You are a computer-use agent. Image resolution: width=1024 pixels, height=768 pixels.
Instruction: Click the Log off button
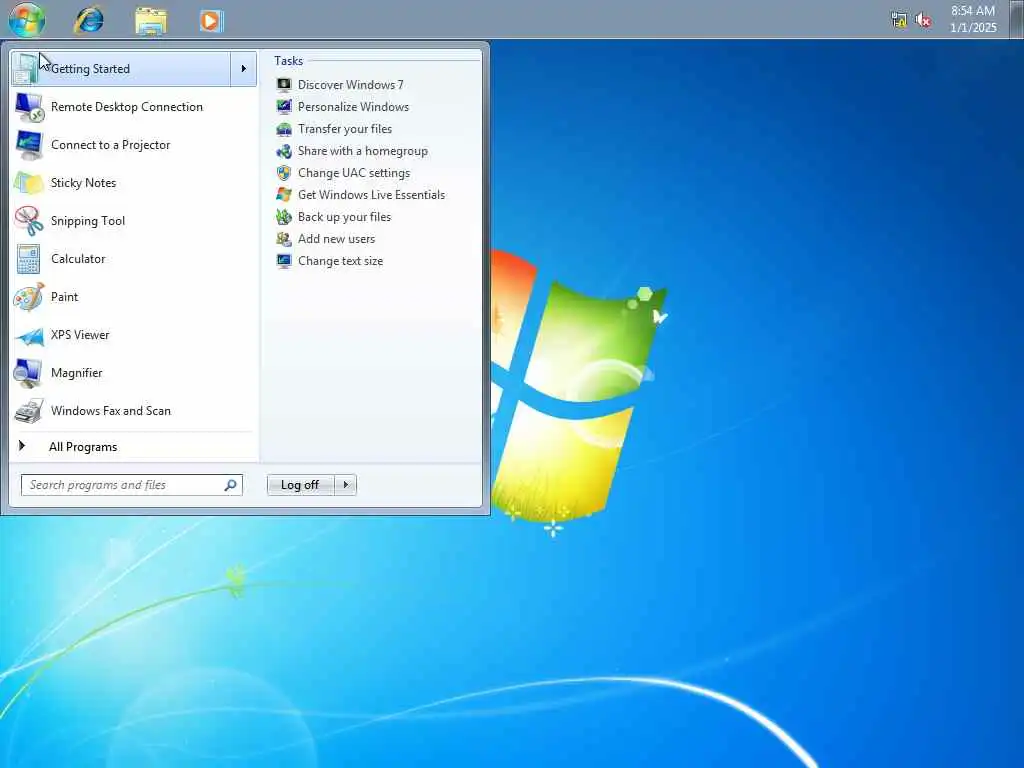pos(300,485)
